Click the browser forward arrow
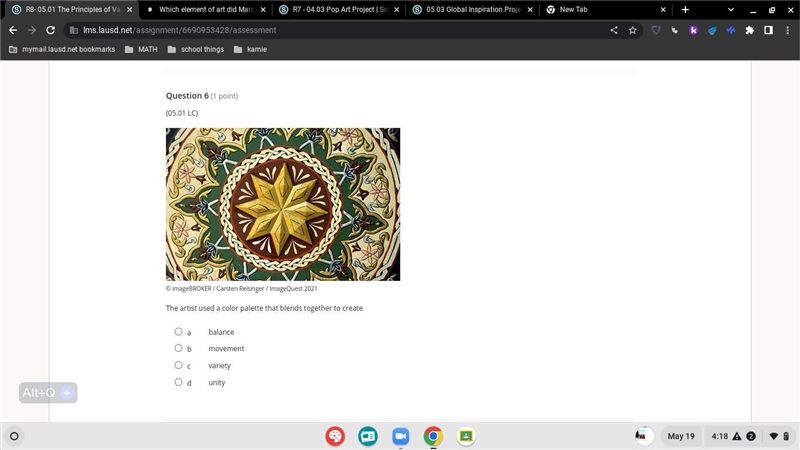Image resolution: width=800 pixels, height=450 pixels. (x=32, y=30)
